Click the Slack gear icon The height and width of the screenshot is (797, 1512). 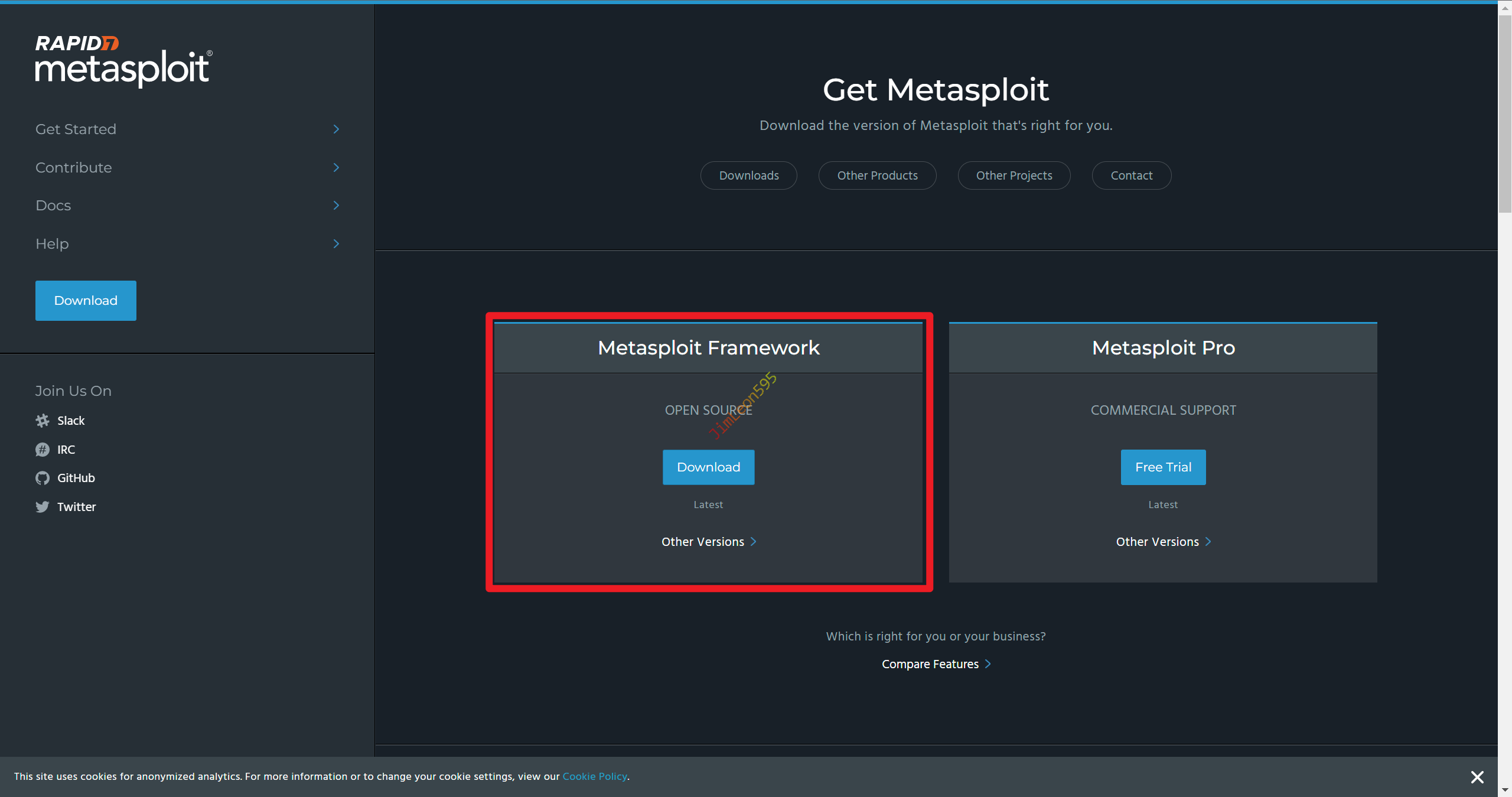tap(43, 421)
